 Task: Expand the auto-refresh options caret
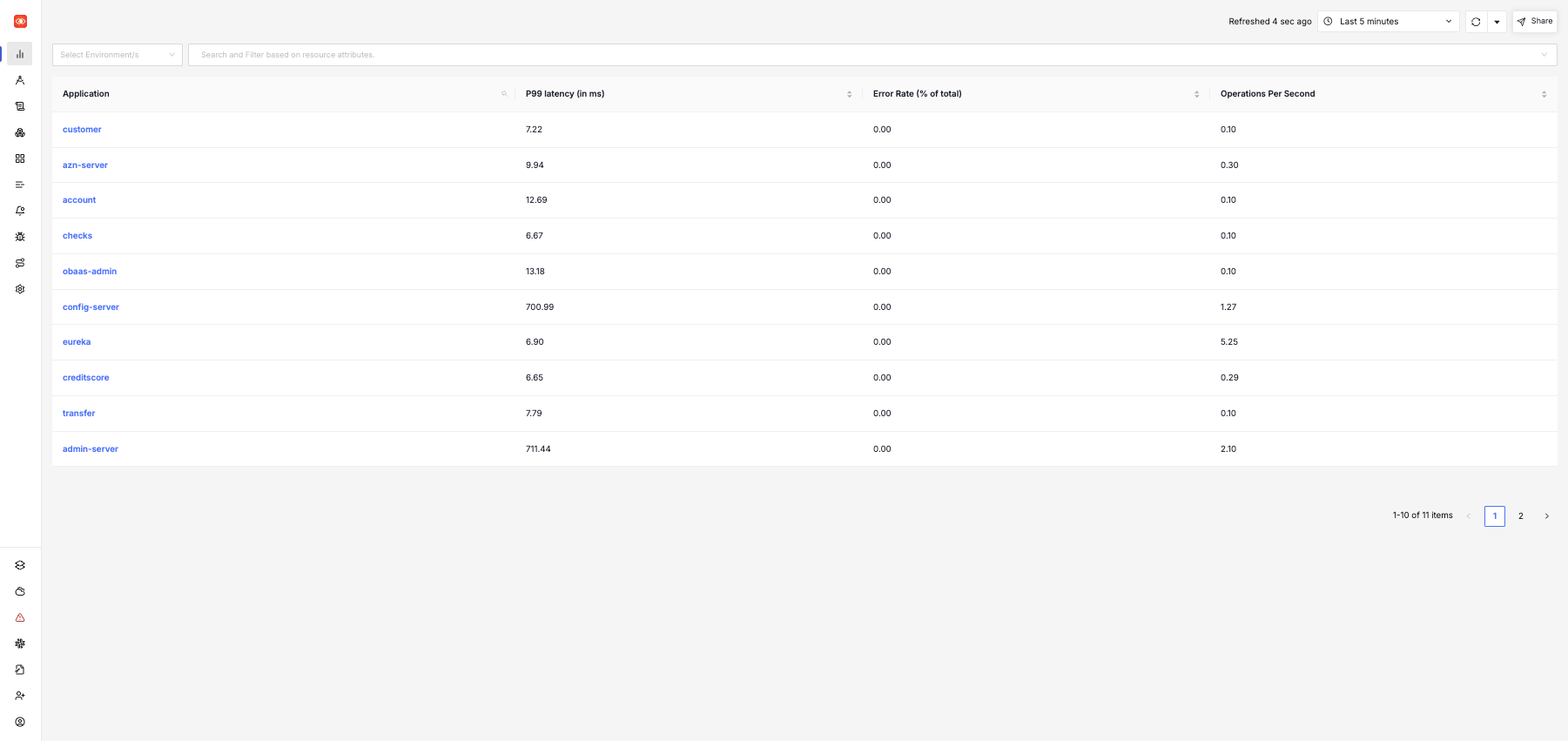[x=1497, y=22]
